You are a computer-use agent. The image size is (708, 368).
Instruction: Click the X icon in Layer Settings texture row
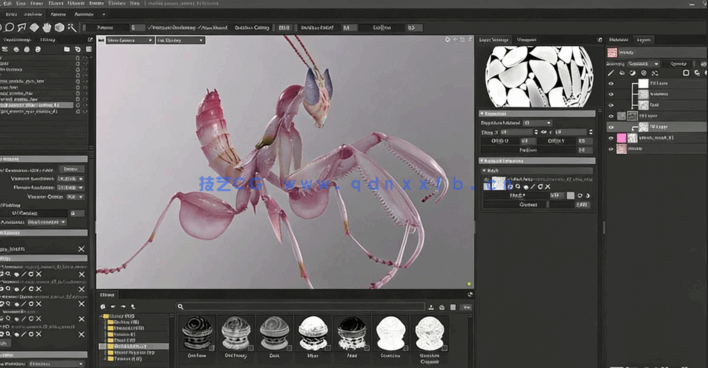tap(548, 186)
